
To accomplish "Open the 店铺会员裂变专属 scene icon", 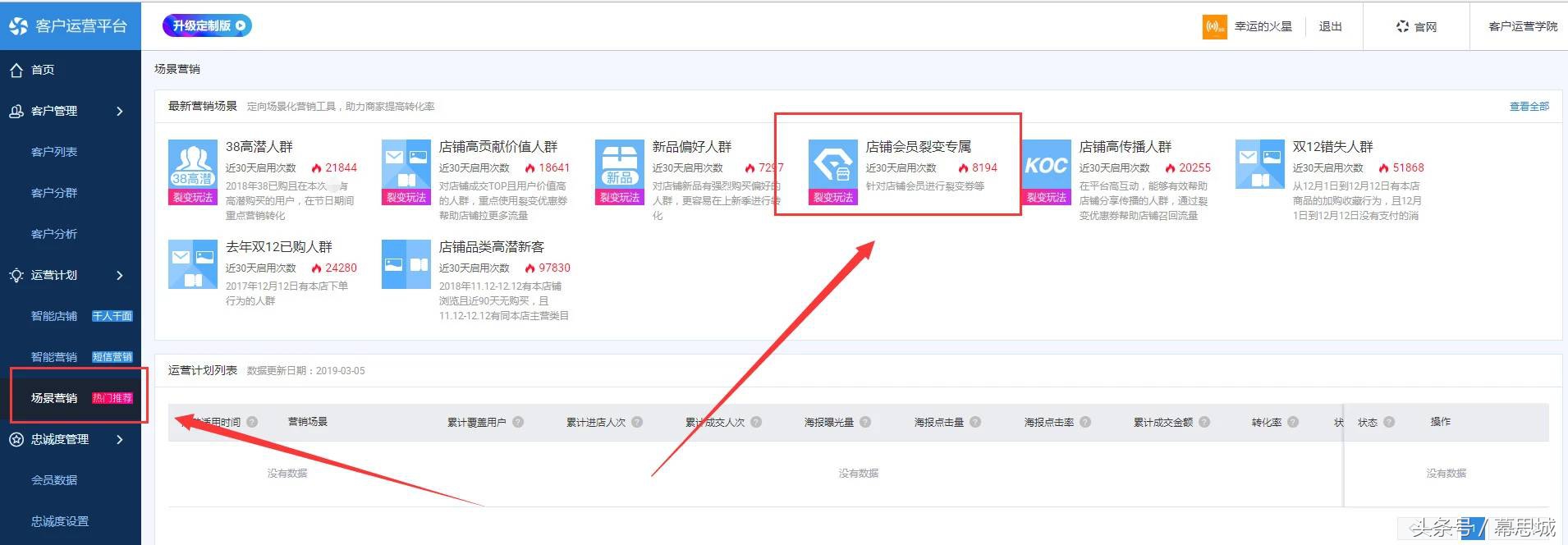I will 832,172.
